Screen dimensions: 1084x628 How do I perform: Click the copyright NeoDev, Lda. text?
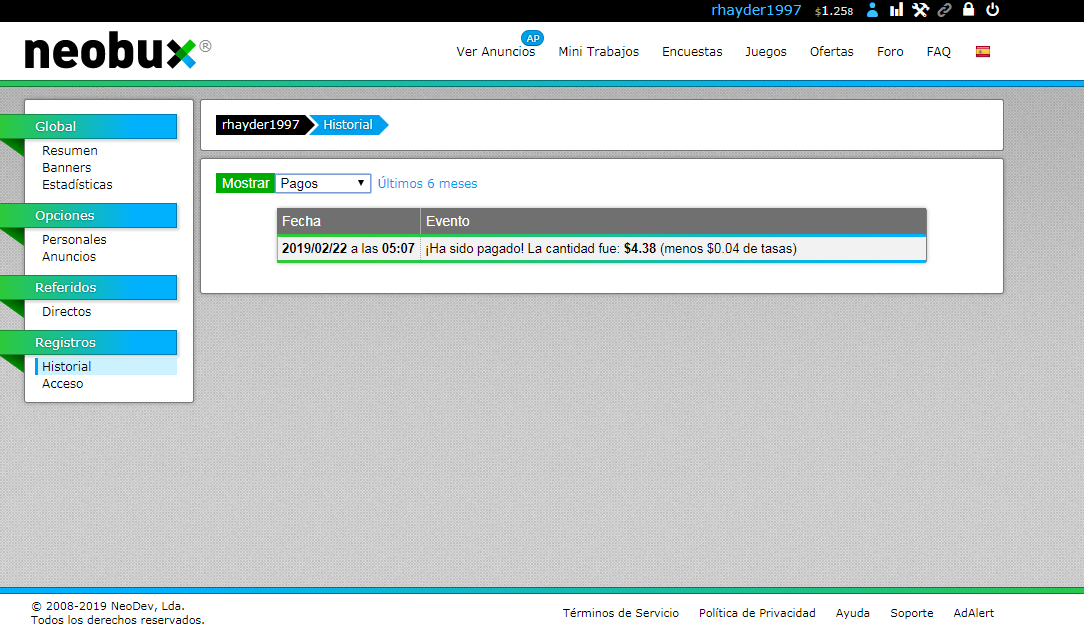pyautogui.click(x=108, y=607)
